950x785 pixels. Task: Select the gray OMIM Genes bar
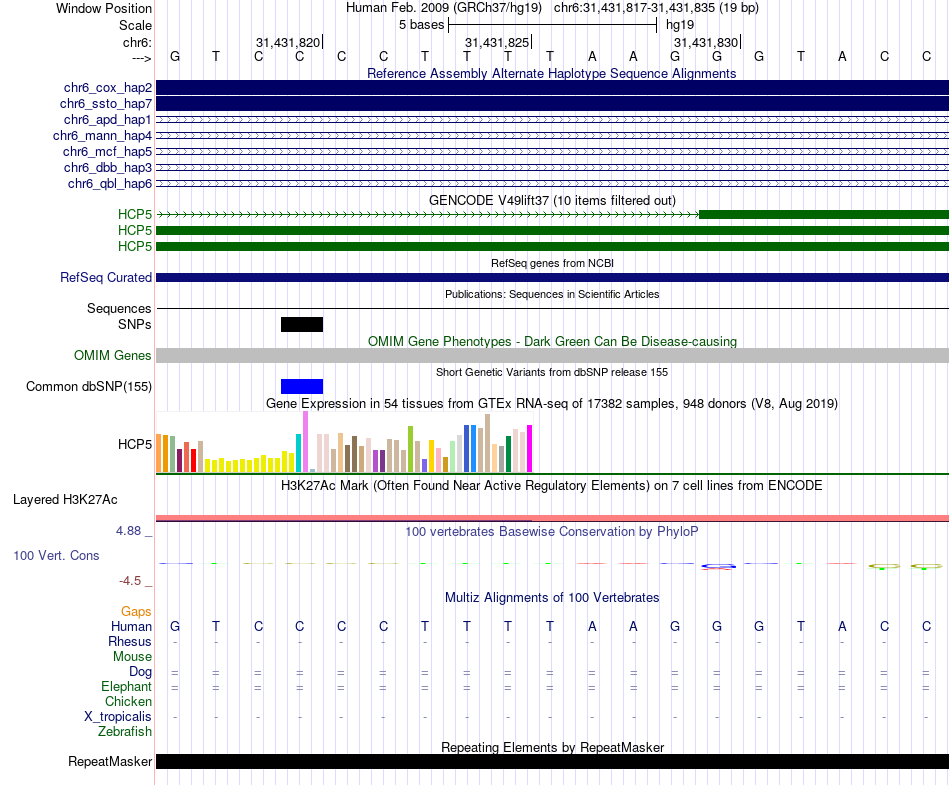coord(552,356)
